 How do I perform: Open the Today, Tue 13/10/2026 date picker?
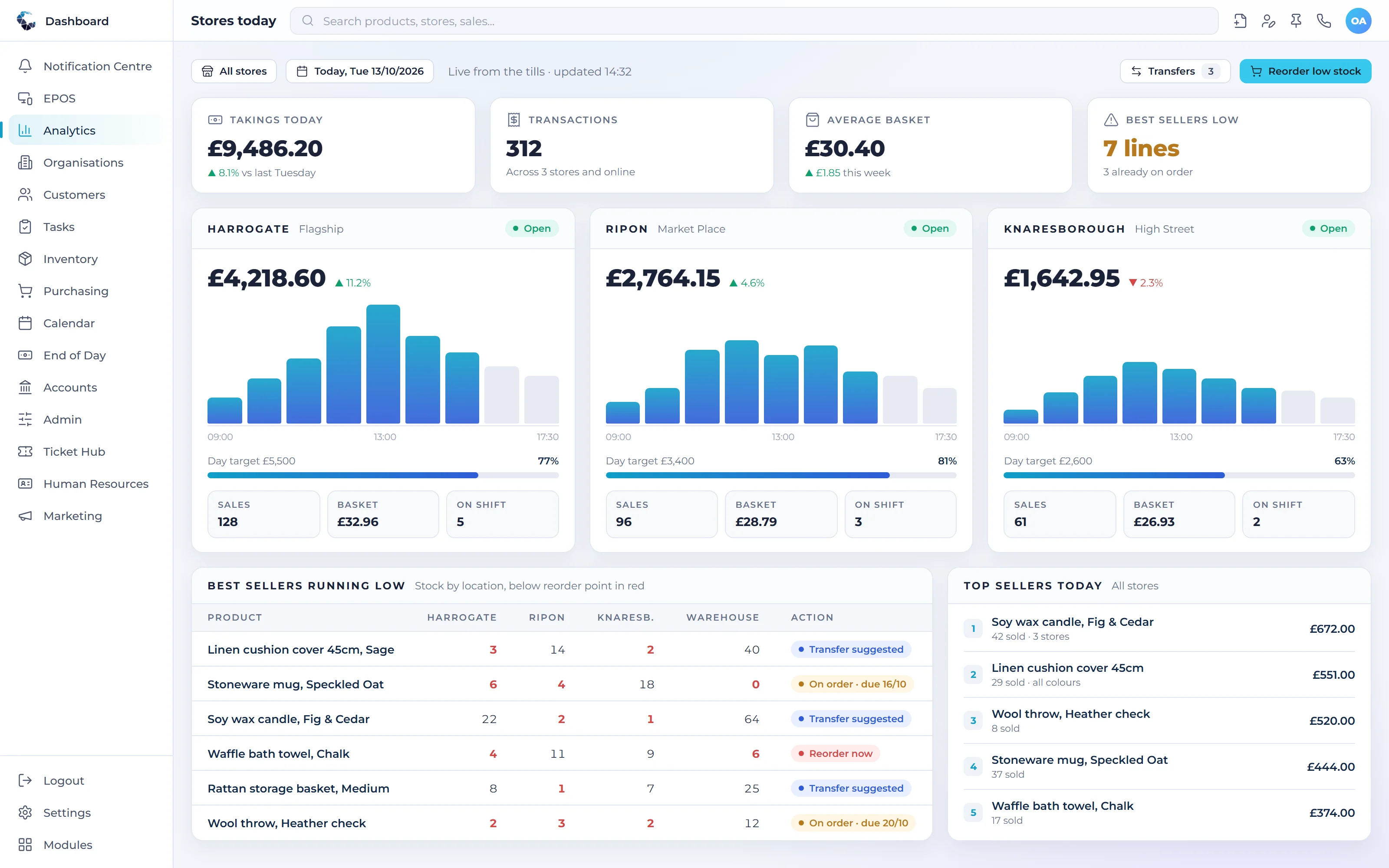tap(360, 71)
